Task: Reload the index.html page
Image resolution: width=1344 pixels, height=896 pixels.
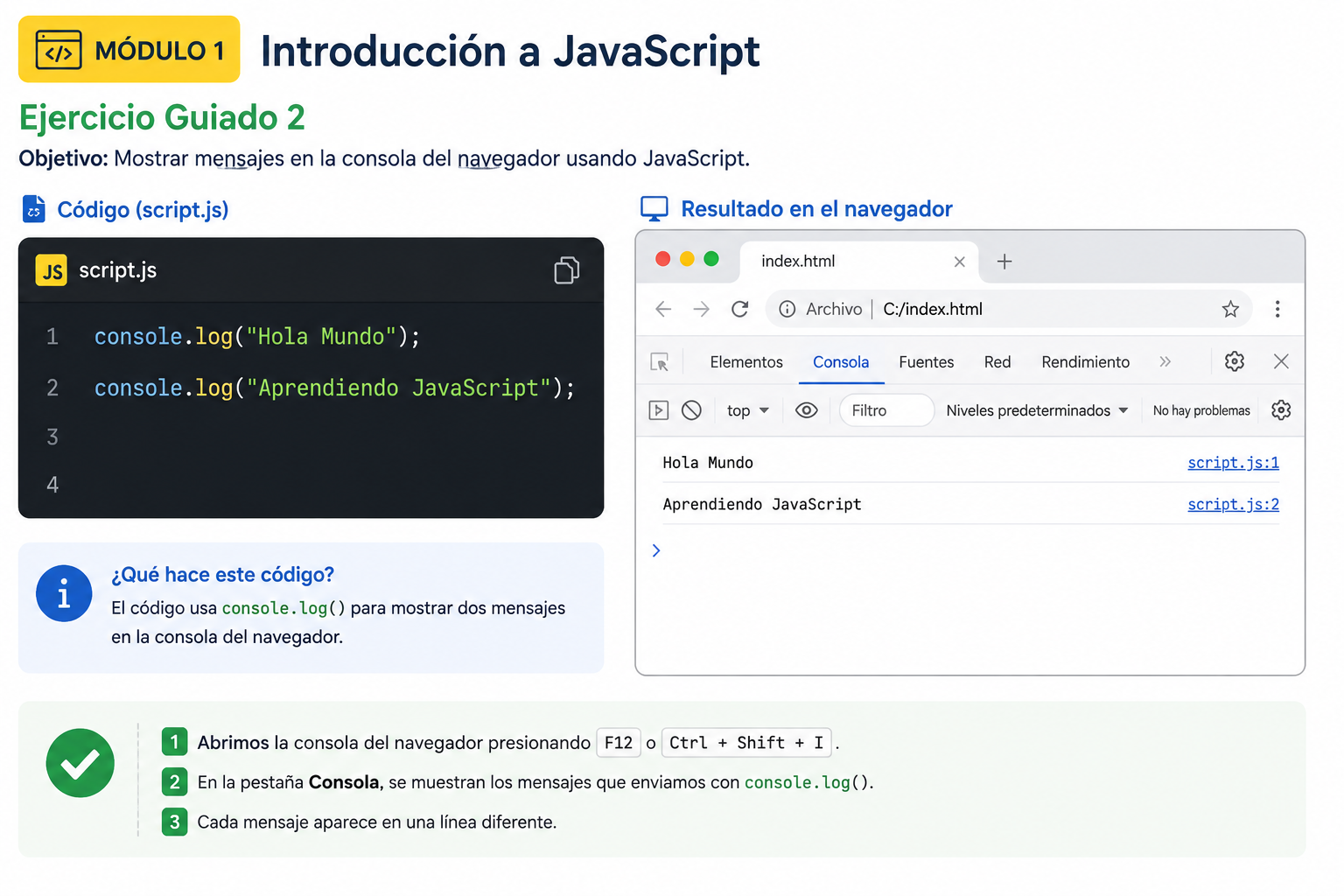Action: [x=740, y=309]
